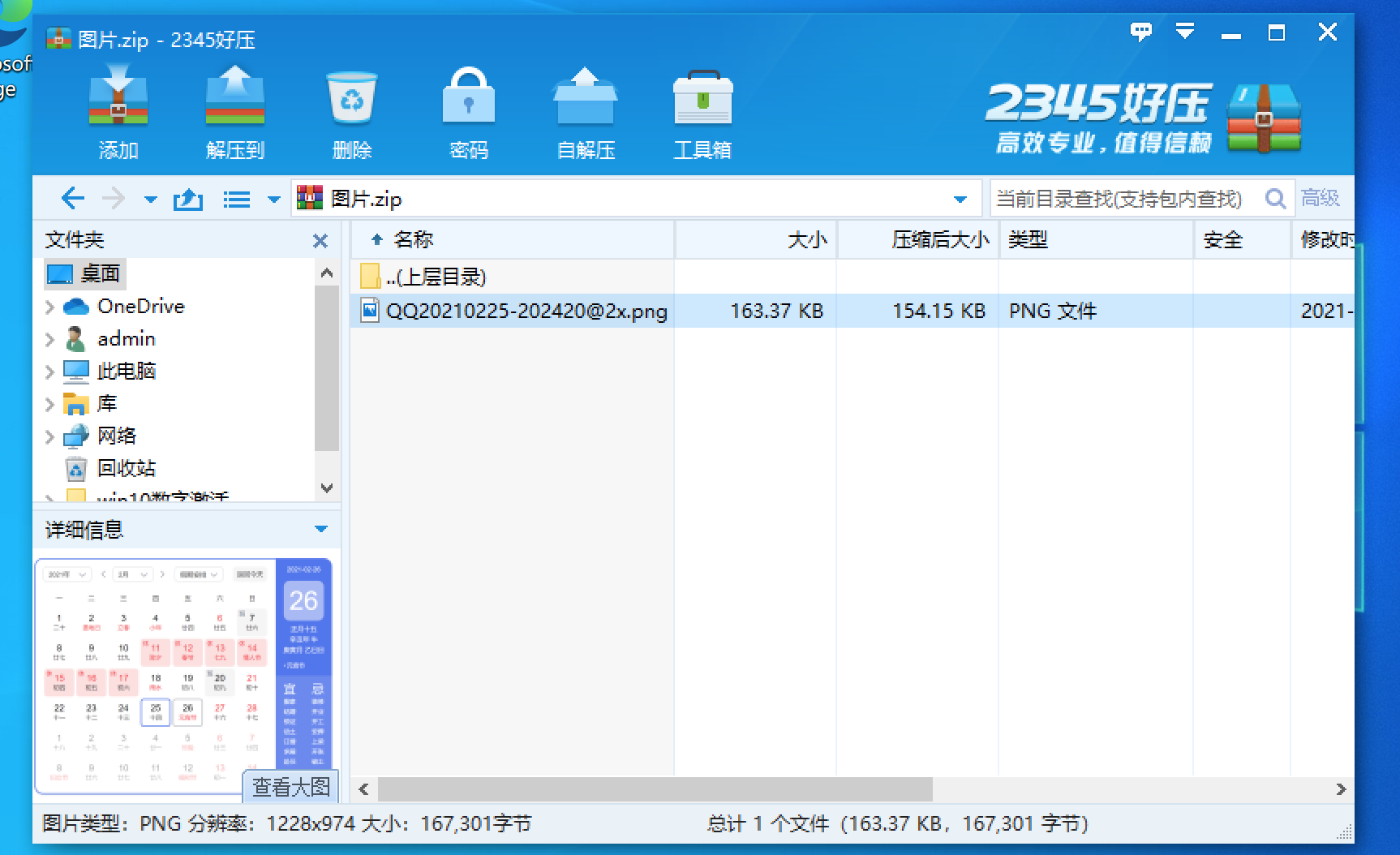The width and height of the screenshot is (1400, 855).
Task: Click the horizontal scrollbar right arrow
Action: pyautogui.click(x=1341, y=788)
